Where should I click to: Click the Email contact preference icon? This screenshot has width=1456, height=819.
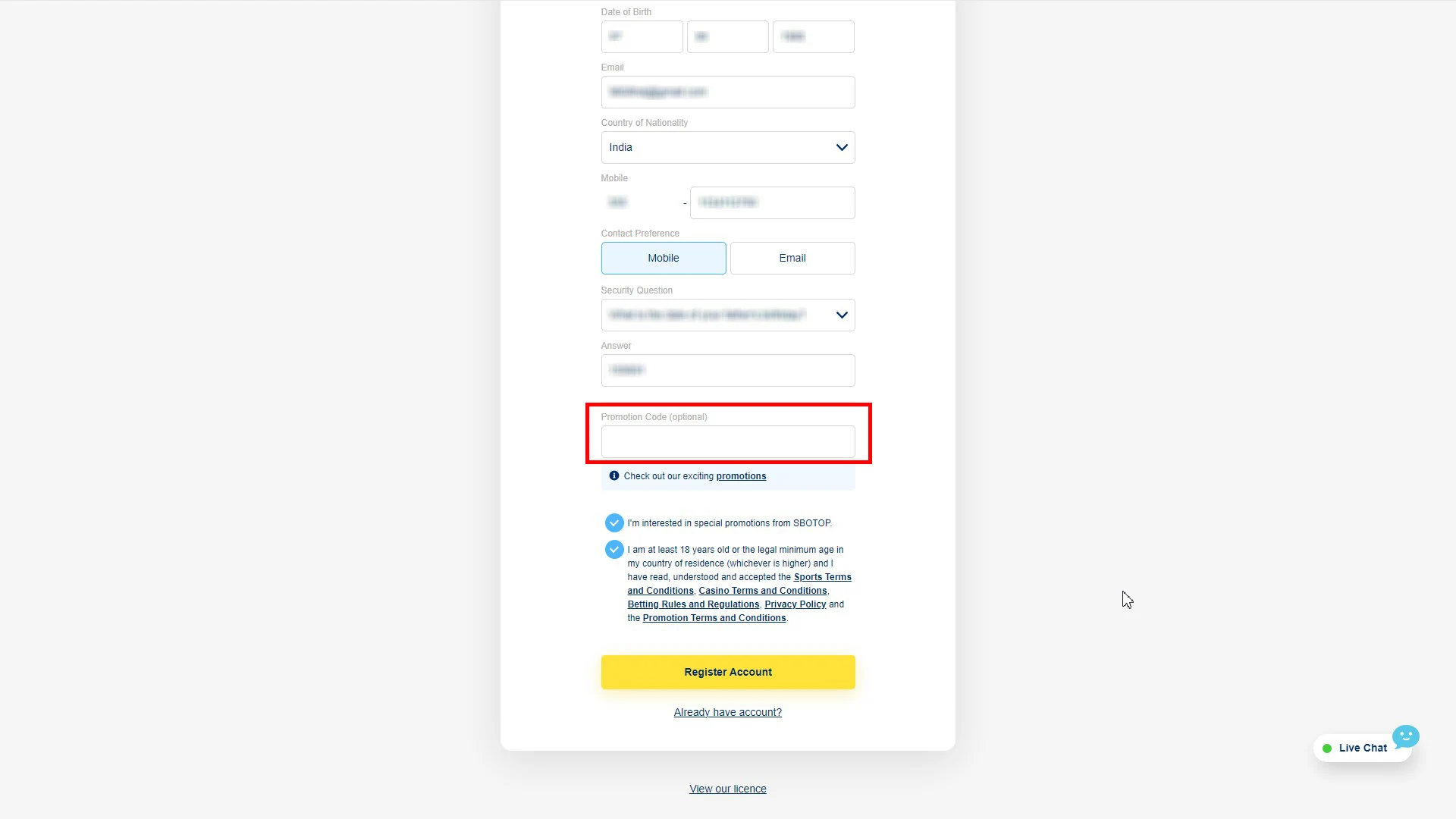(x=793, y=258)
